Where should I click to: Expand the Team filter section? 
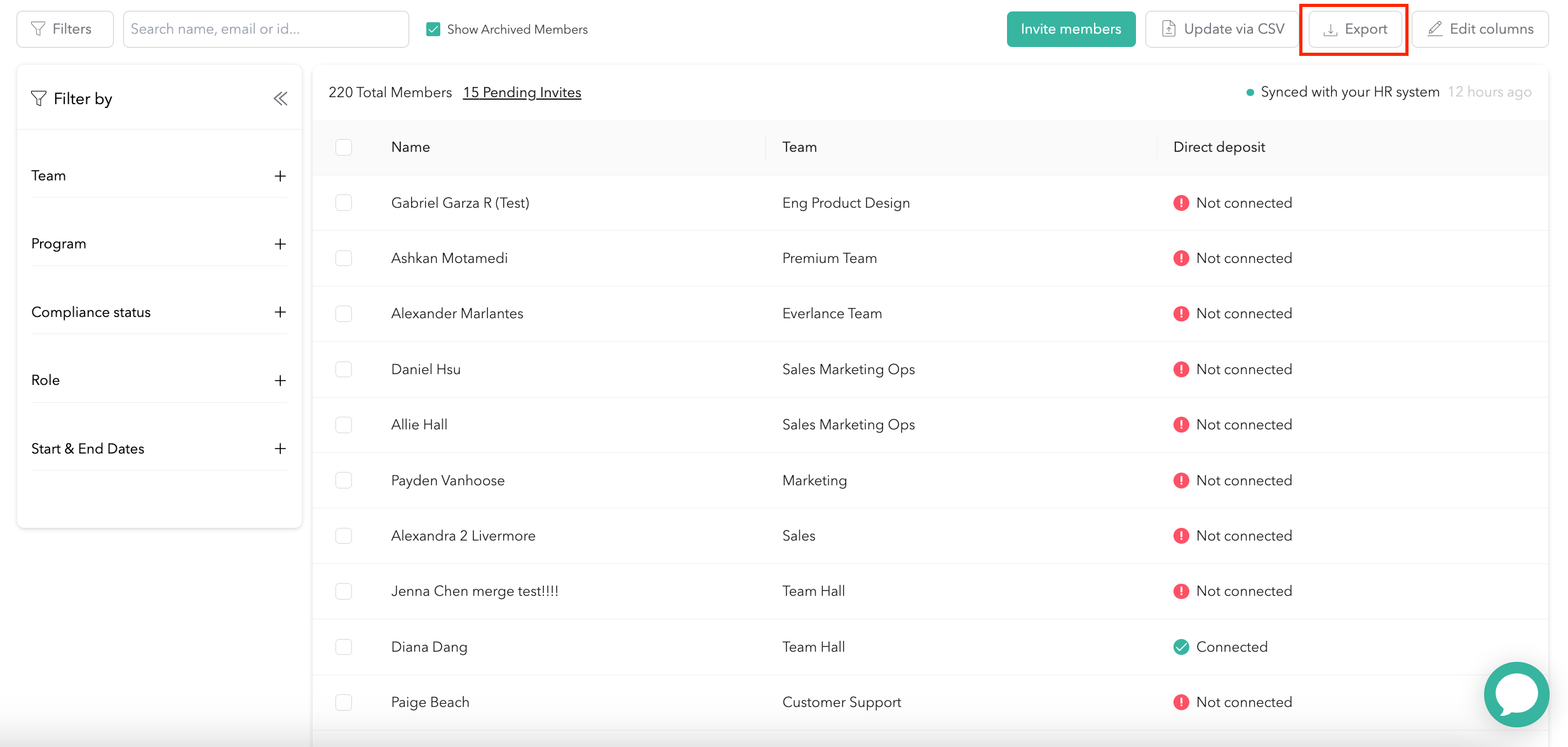point(280,176)
